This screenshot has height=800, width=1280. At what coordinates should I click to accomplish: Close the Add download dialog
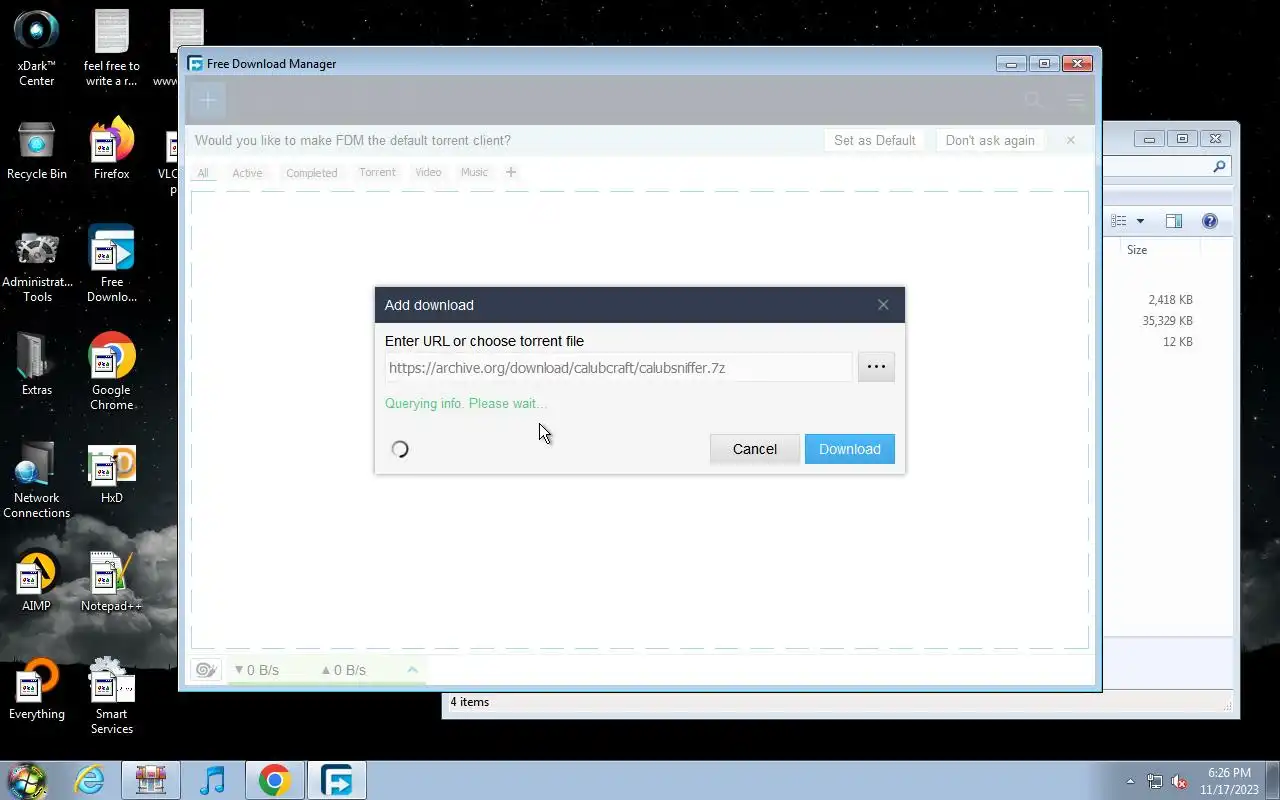coord(883,305)
